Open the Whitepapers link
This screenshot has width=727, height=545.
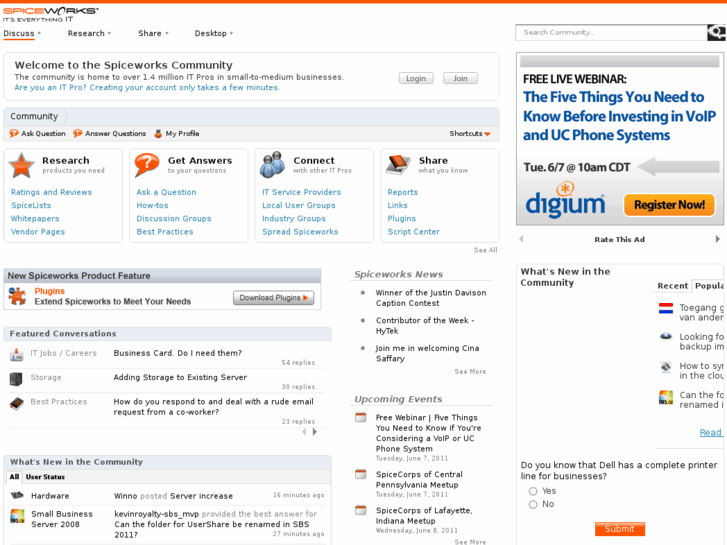click(x=35, y=218)
